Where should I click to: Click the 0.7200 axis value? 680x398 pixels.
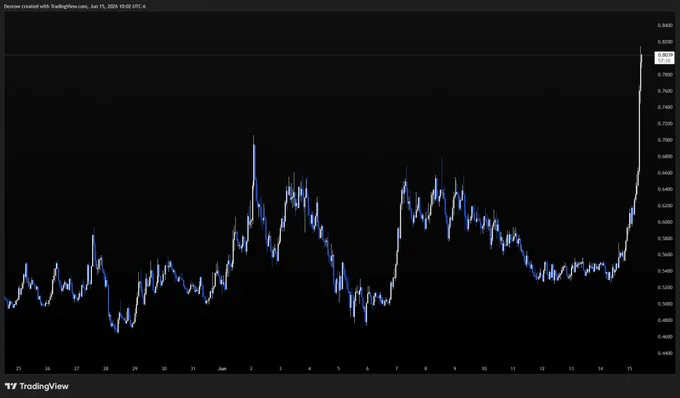665,124
